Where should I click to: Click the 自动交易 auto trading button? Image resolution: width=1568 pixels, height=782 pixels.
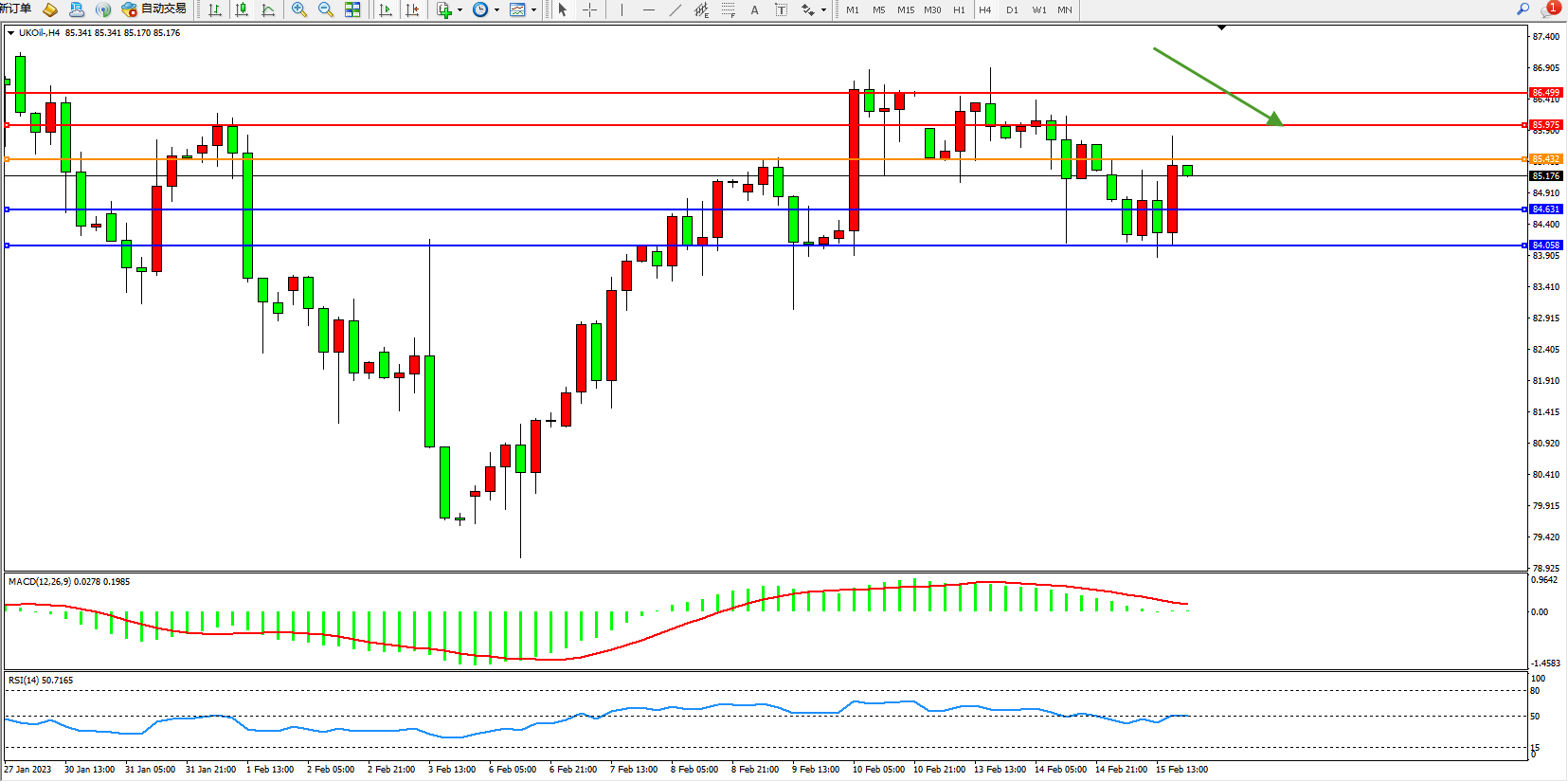coord(154,9)
